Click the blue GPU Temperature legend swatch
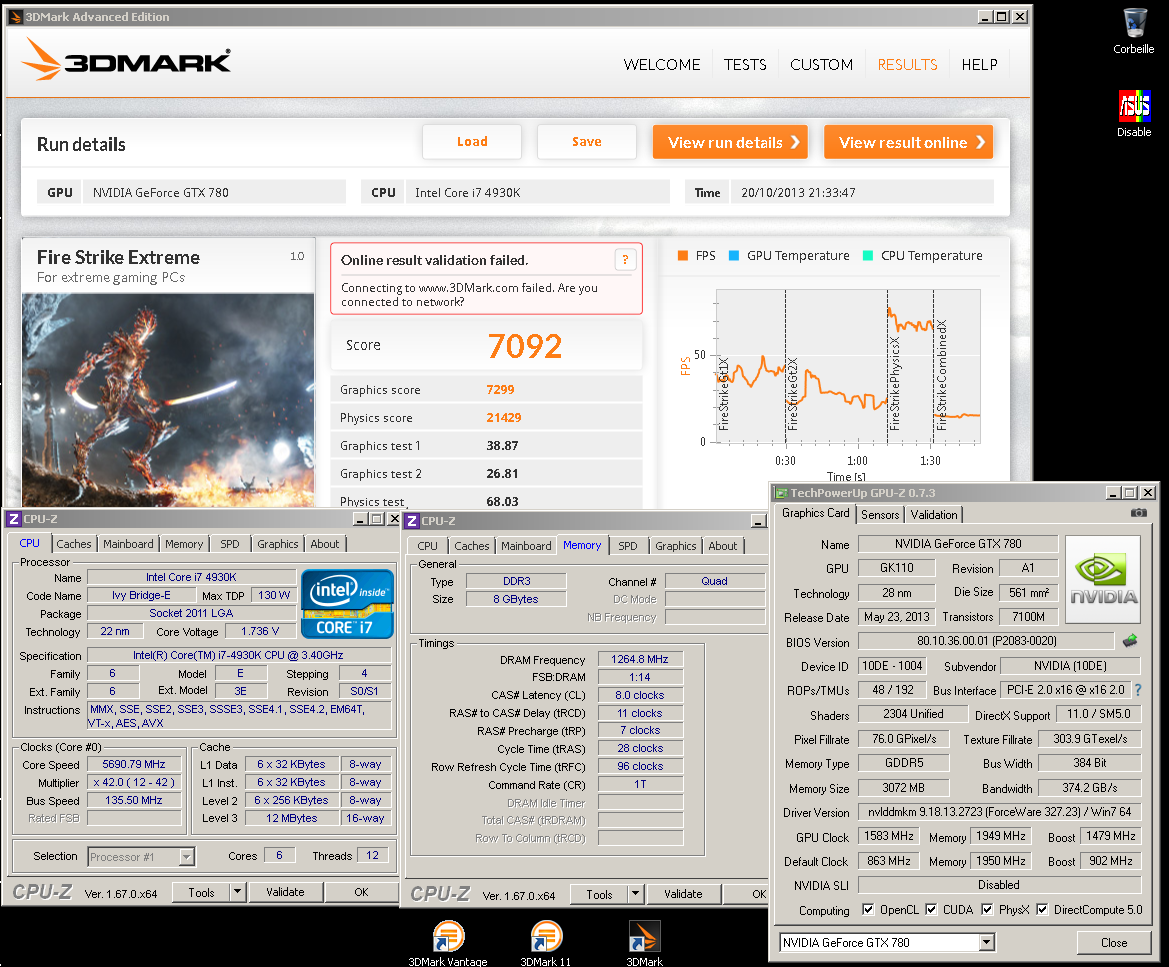Screen dimensions: 1169x967 (x=734, y=256)
